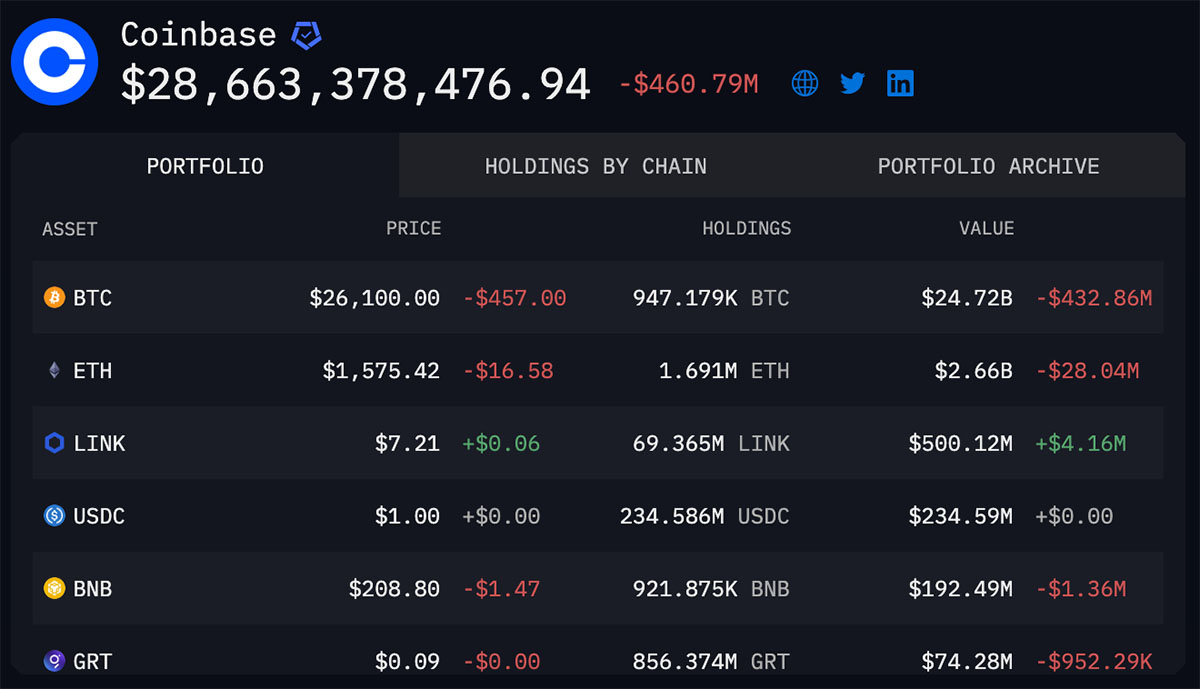Click the total value $28,663,378,476.94
Image resolution: width=1200 pixels, height=689 pixels.
click(356, 84)
